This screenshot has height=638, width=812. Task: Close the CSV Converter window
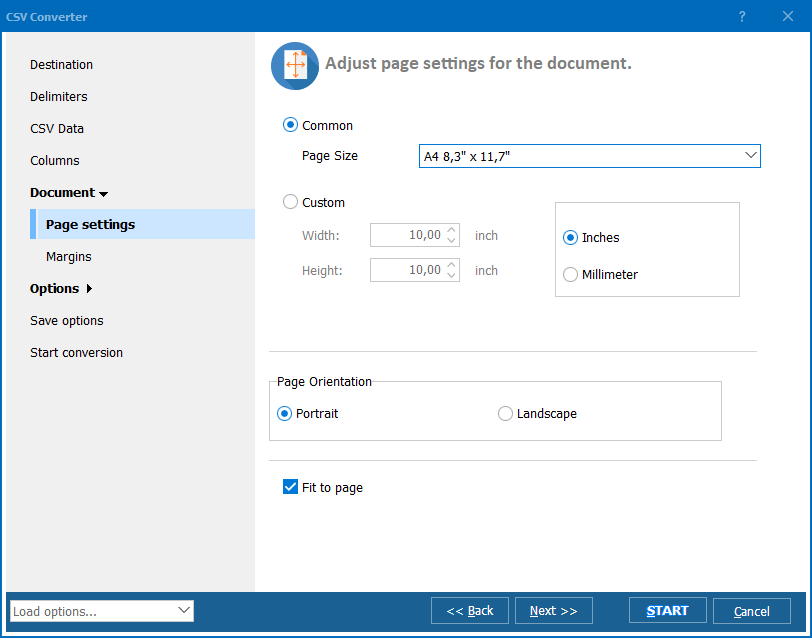[x=787, y=16]
